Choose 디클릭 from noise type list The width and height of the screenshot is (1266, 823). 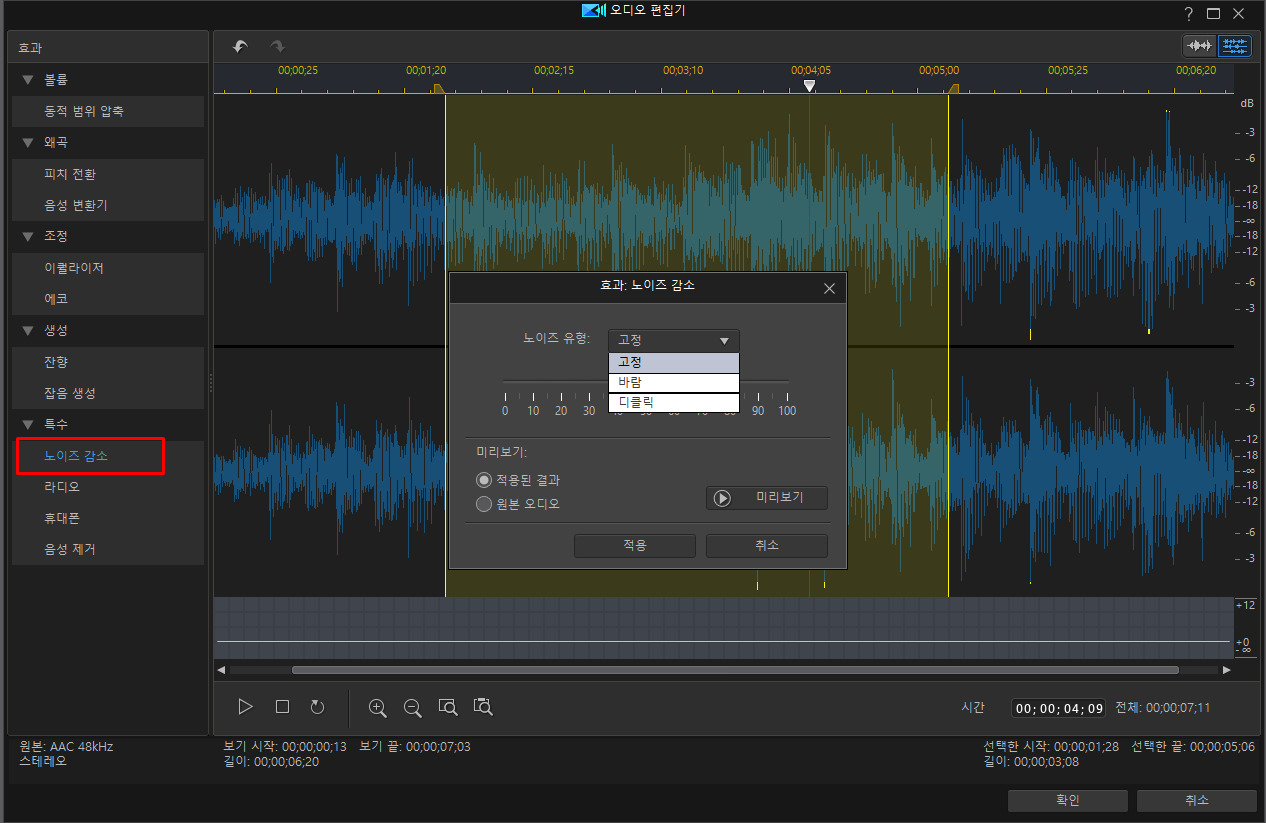click(673, 402)
